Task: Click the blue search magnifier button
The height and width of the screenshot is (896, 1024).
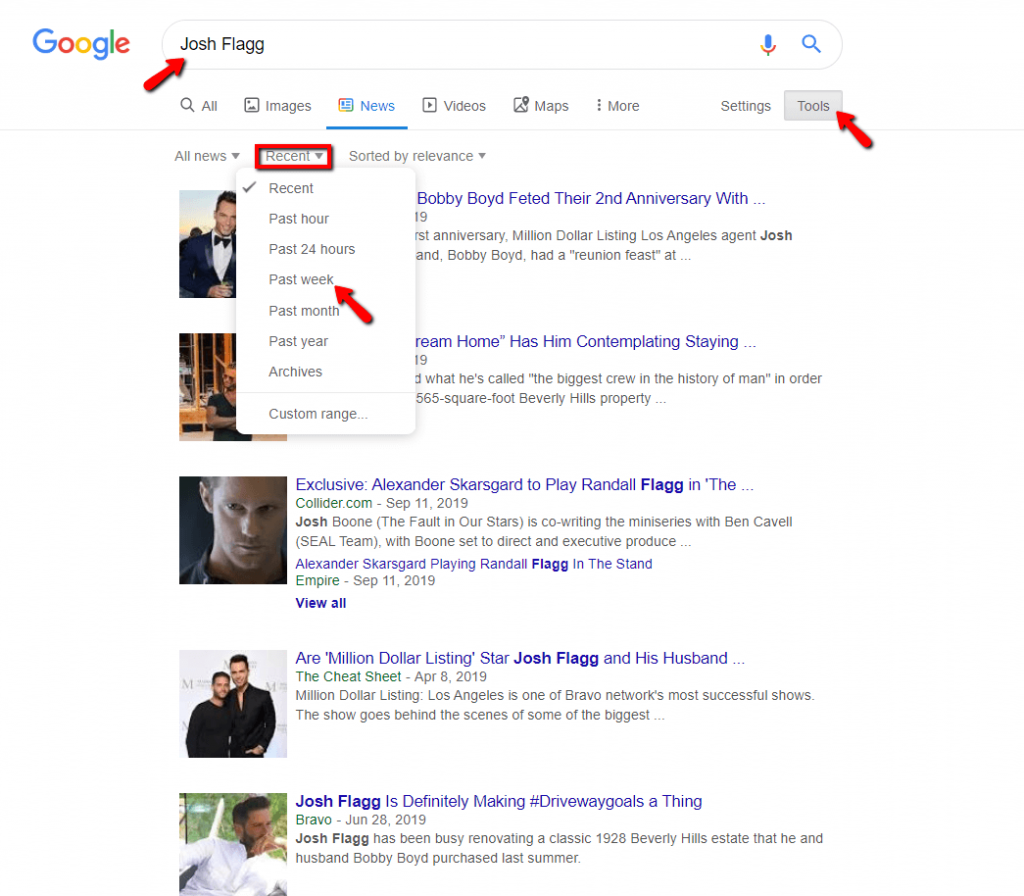Action: click(811, 44)
